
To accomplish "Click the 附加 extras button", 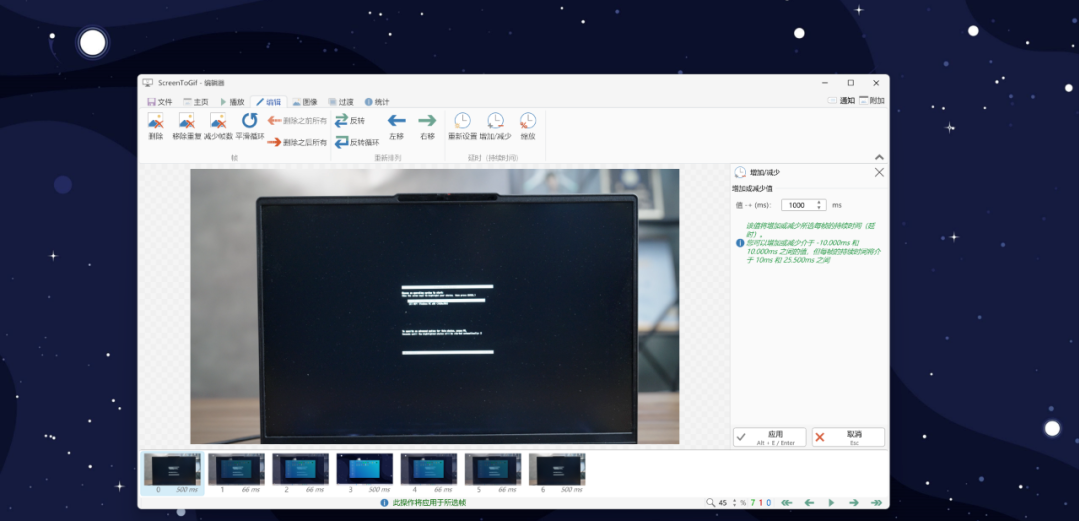I will click(x=871, y=100).
